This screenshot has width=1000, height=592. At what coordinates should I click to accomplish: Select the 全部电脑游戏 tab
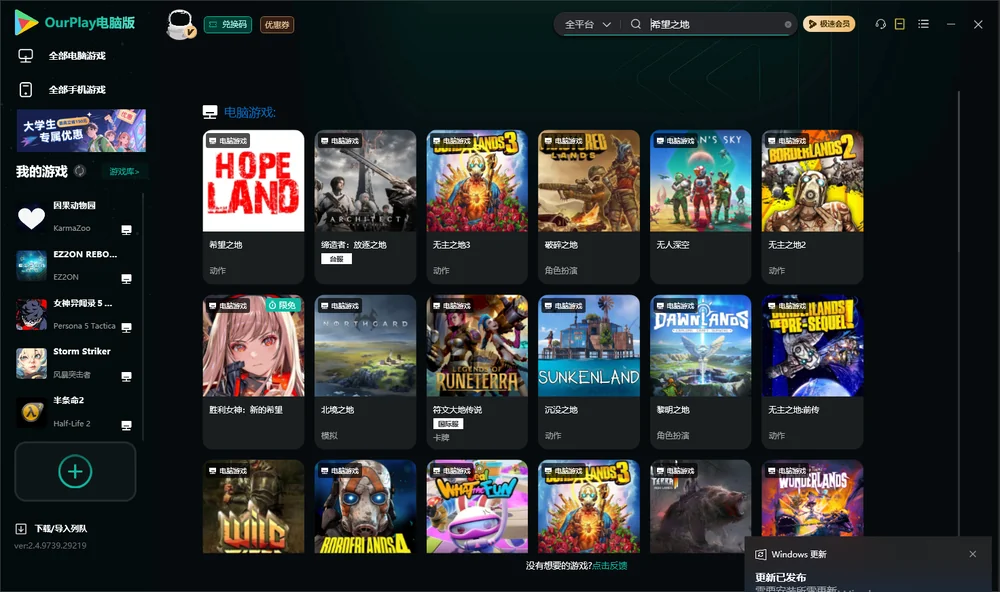[77, 56]
